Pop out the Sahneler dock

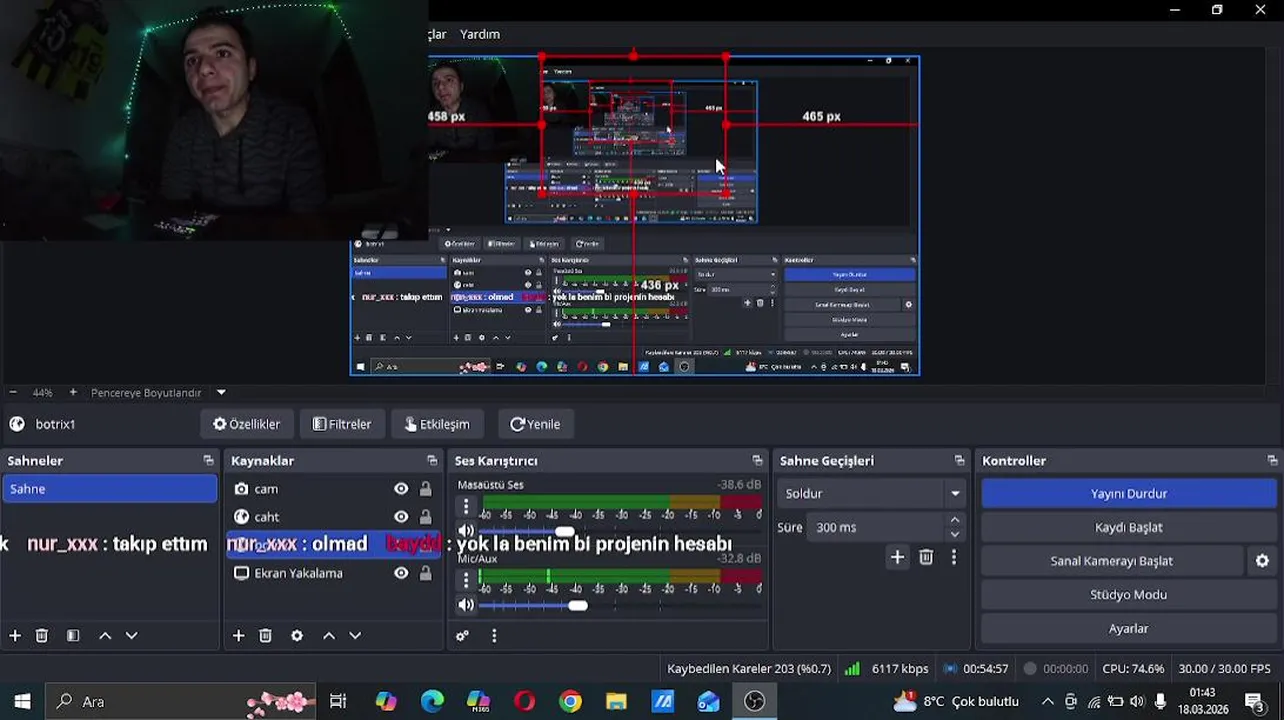tap(208, 461)
